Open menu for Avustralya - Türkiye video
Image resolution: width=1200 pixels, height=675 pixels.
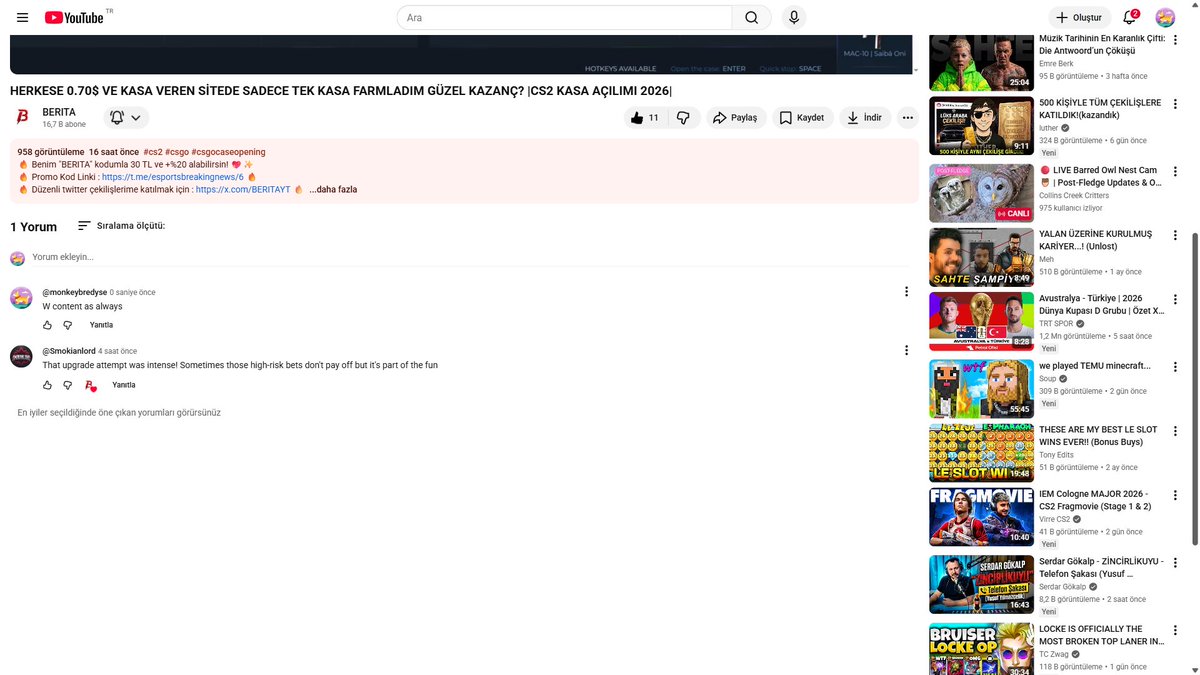(1174, 300)
